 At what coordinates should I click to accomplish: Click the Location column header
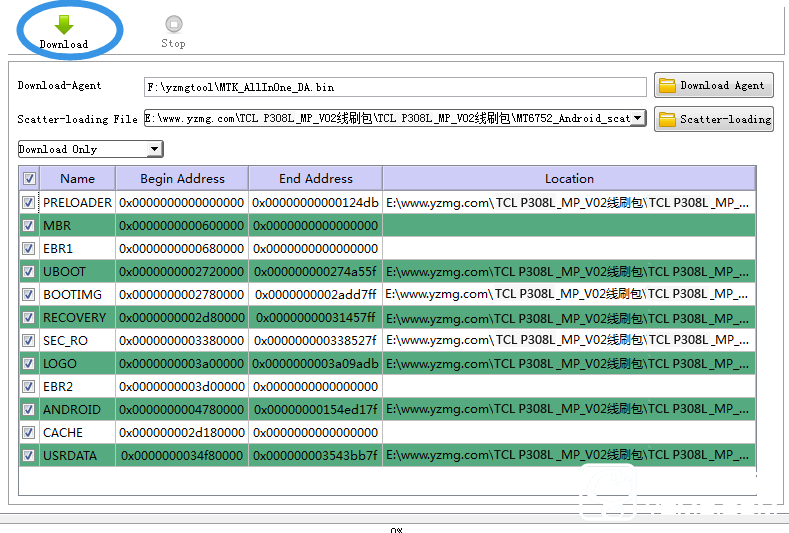(568, 179)
